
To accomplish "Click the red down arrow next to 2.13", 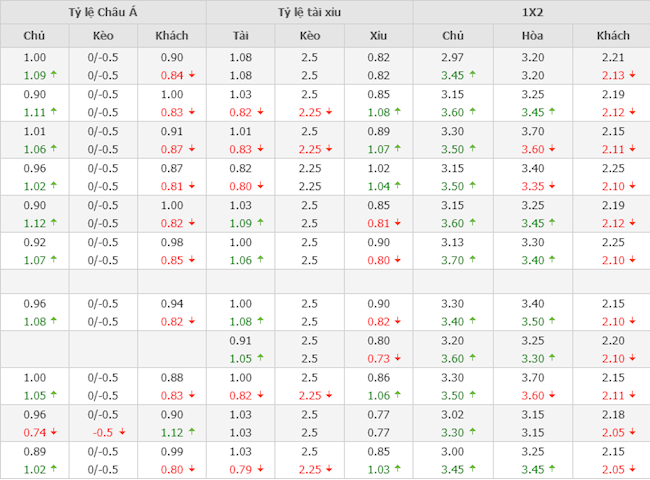I will pos(631,75).
